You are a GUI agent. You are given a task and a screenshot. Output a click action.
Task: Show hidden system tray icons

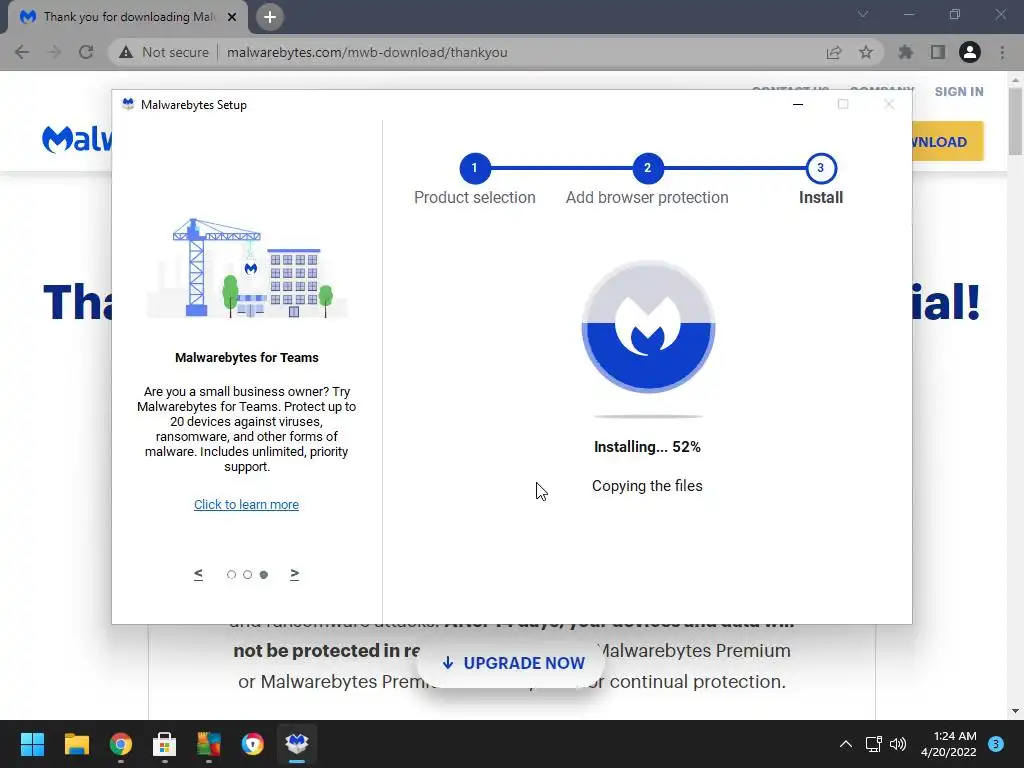pyautogui.click(x=846, y=744)
